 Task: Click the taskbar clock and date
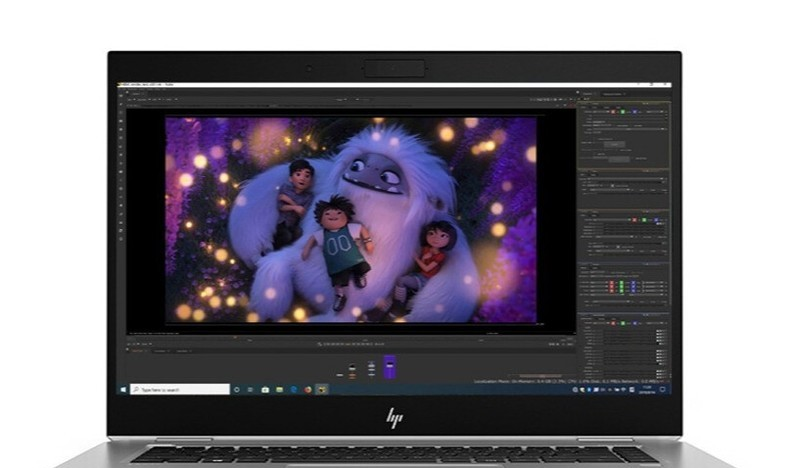[646, 389]
